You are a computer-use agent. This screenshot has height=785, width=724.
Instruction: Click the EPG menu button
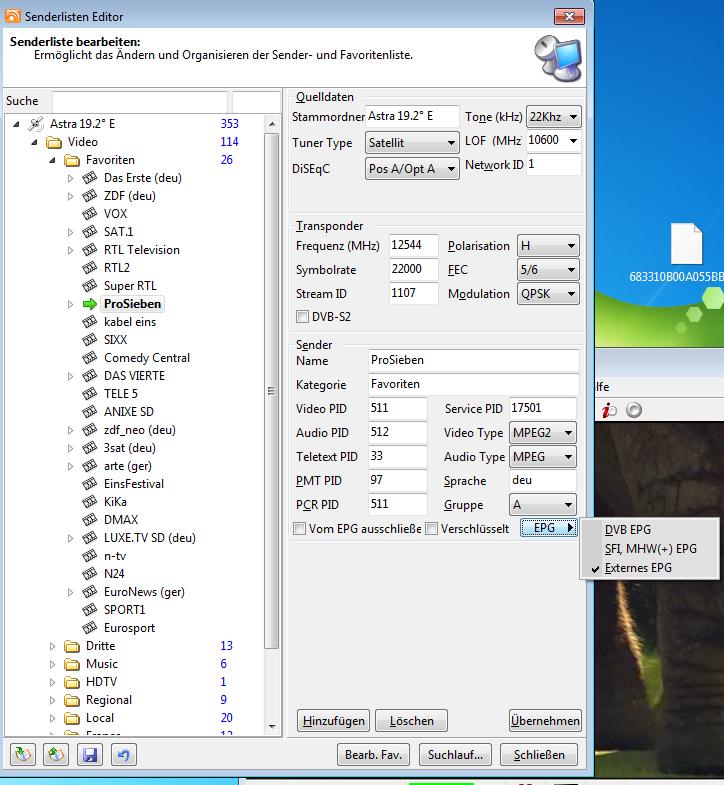pos(549,528)
